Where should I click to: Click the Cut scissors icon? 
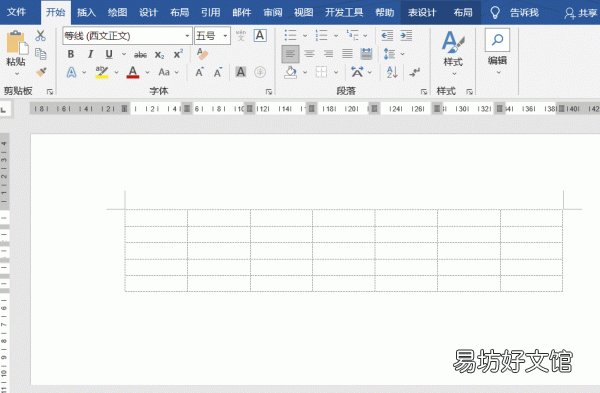point(40,36)
